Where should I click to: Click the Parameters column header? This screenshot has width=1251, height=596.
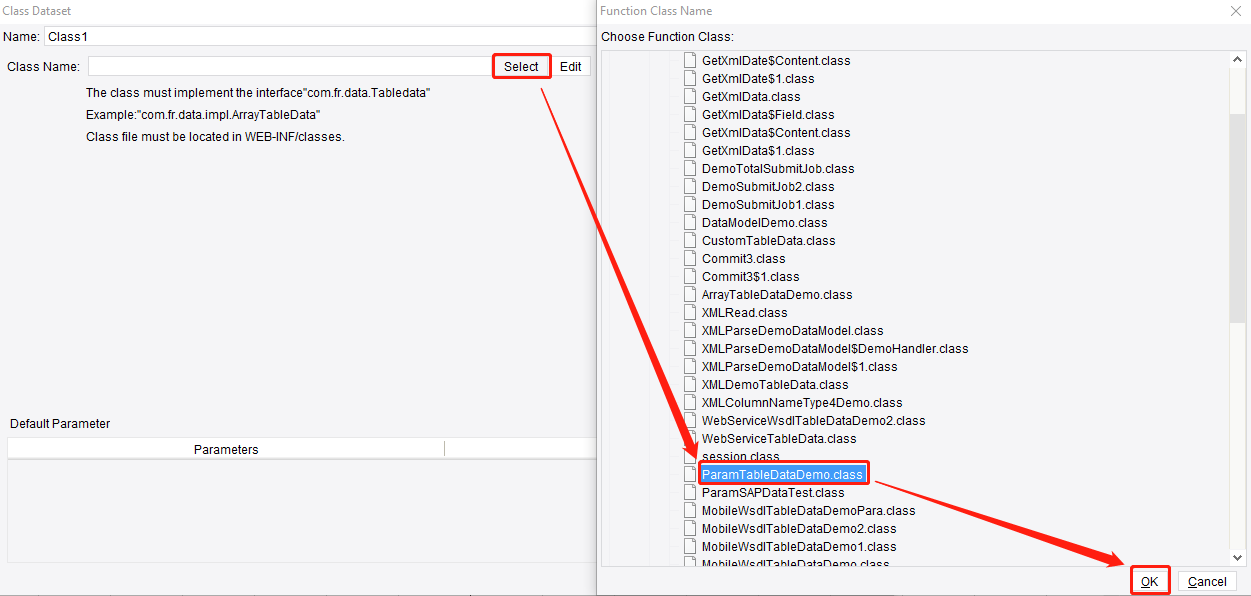click(x=226, y=449)
